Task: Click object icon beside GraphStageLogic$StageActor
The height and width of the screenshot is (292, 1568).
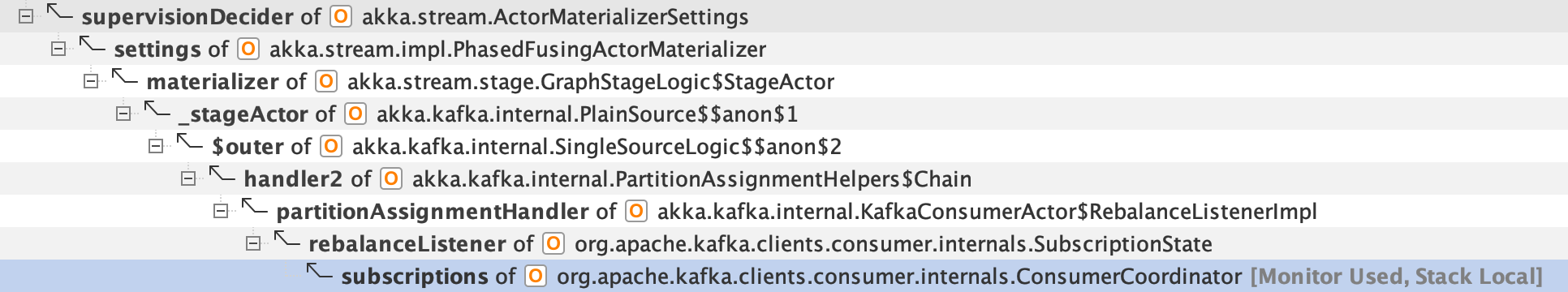Action: tap(326, 81)
